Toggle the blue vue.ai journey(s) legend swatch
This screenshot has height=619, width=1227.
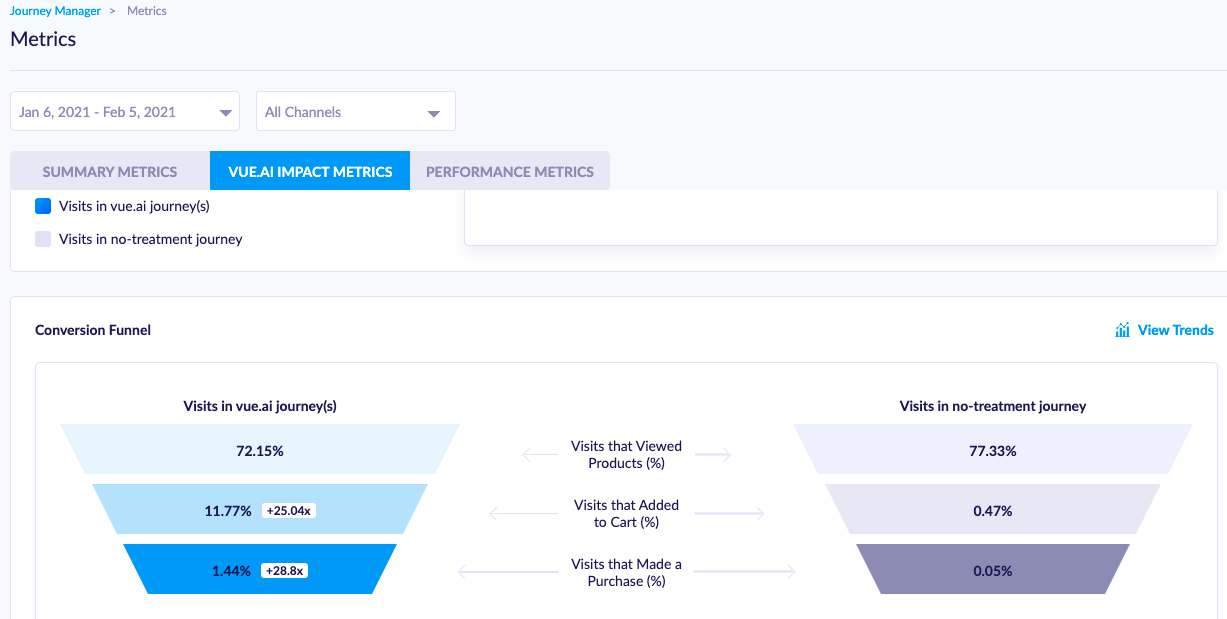(43, 206)
